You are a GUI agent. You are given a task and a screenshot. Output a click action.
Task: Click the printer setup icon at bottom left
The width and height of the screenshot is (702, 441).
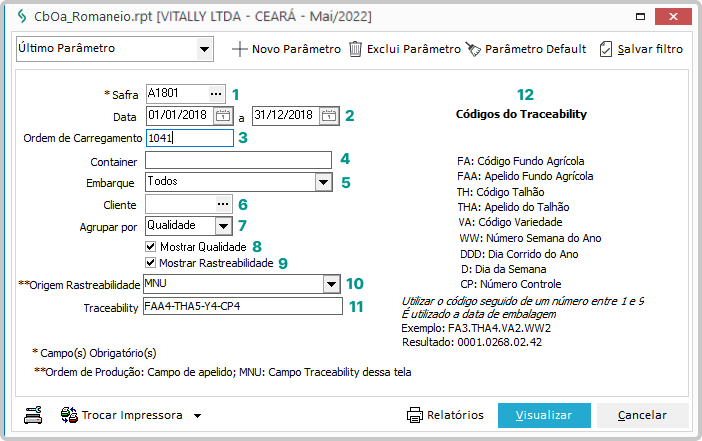(x=33, y=415)
